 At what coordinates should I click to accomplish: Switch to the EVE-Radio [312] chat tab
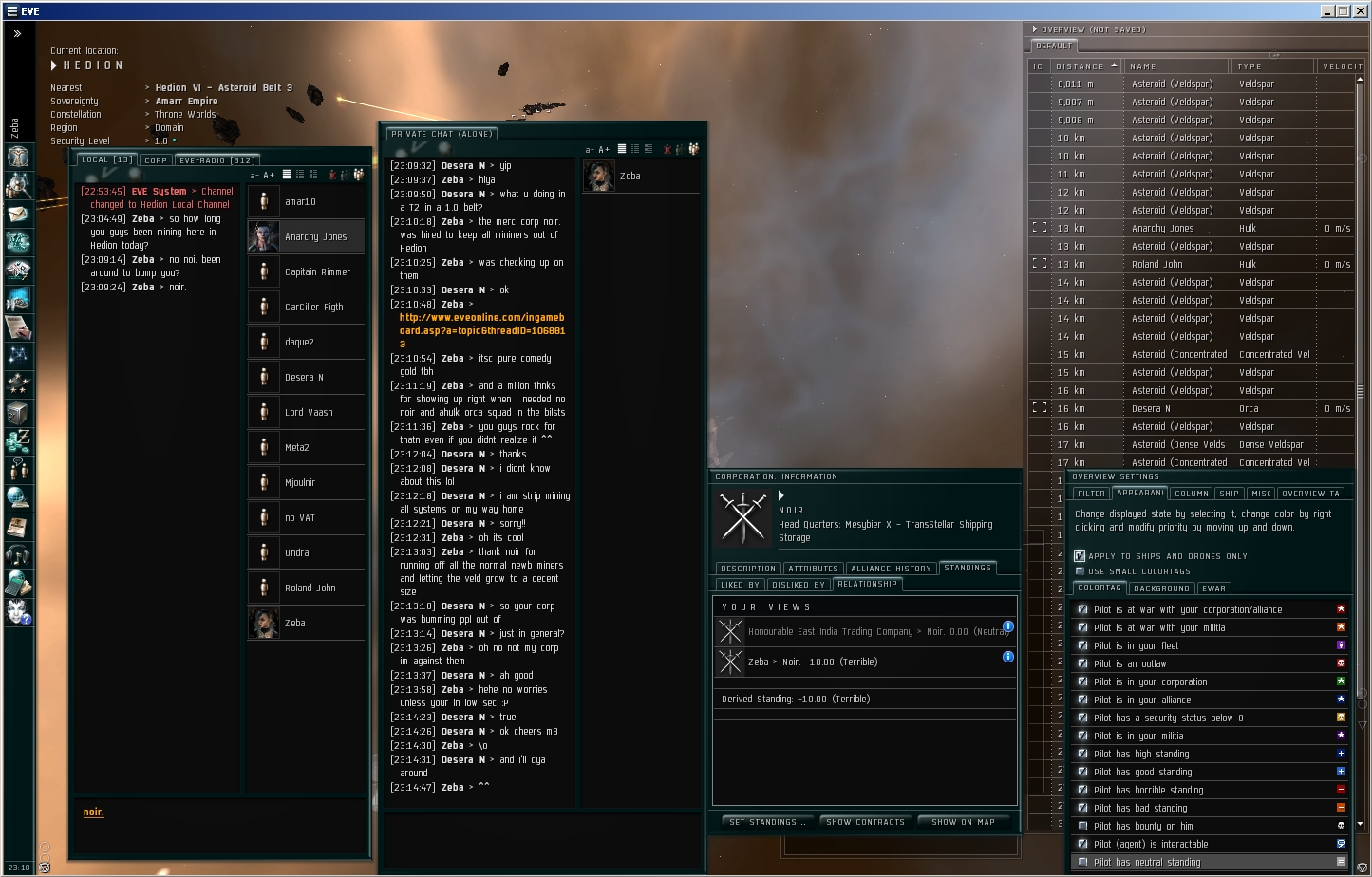tap(216, 160)
